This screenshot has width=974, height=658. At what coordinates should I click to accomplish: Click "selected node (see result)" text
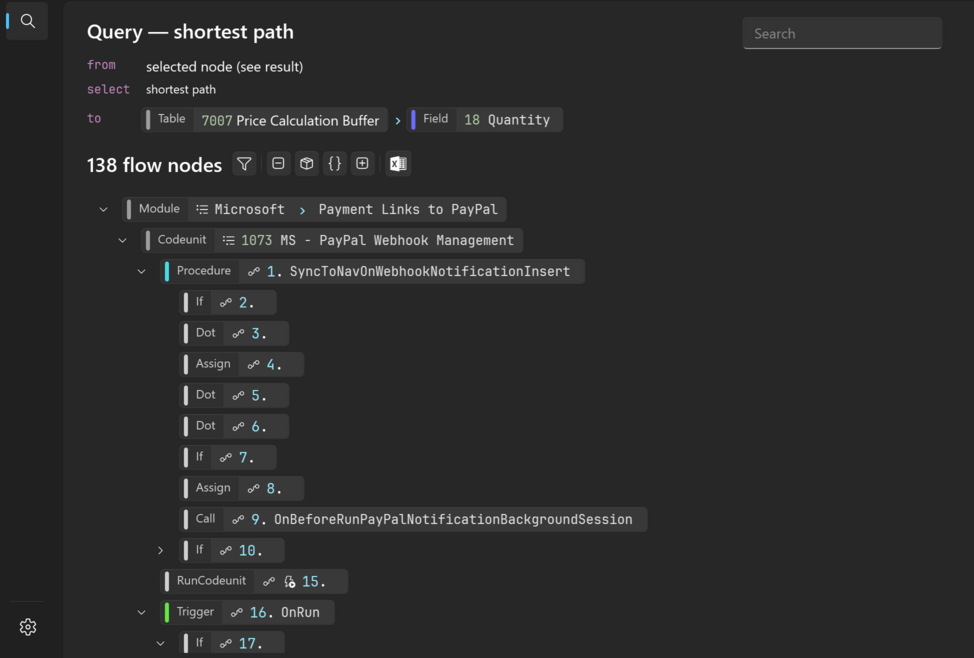click(x=224, y=66)
